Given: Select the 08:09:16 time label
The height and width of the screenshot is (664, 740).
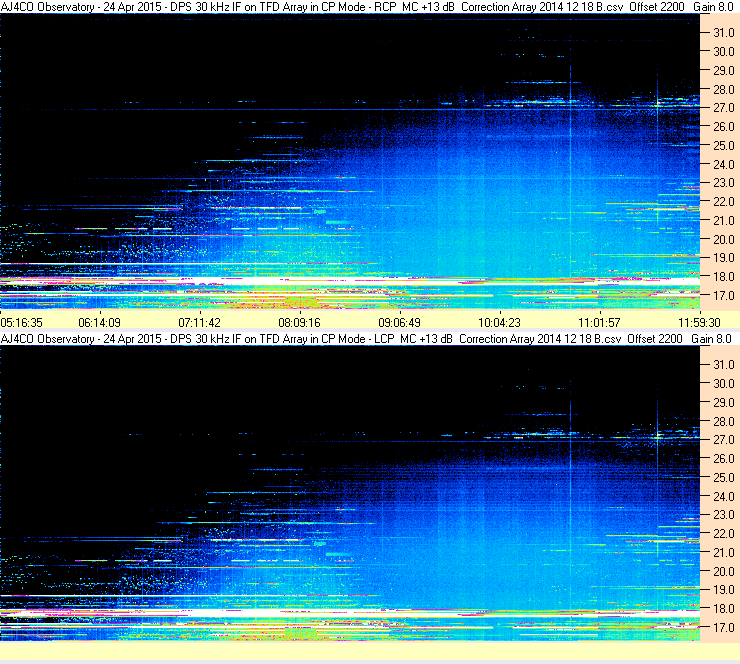Looking at the screenshot, I should pyautogui.click(x=300, y=323).
